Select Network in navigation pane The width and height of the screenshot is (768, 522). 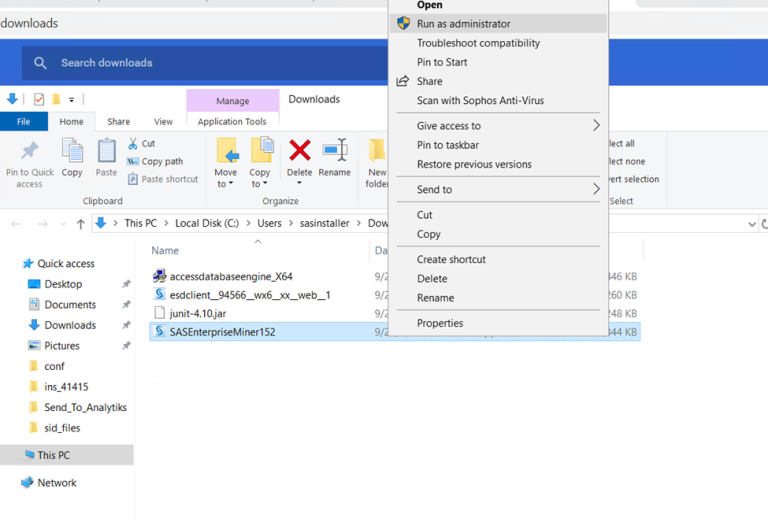[x=57, y=483]
